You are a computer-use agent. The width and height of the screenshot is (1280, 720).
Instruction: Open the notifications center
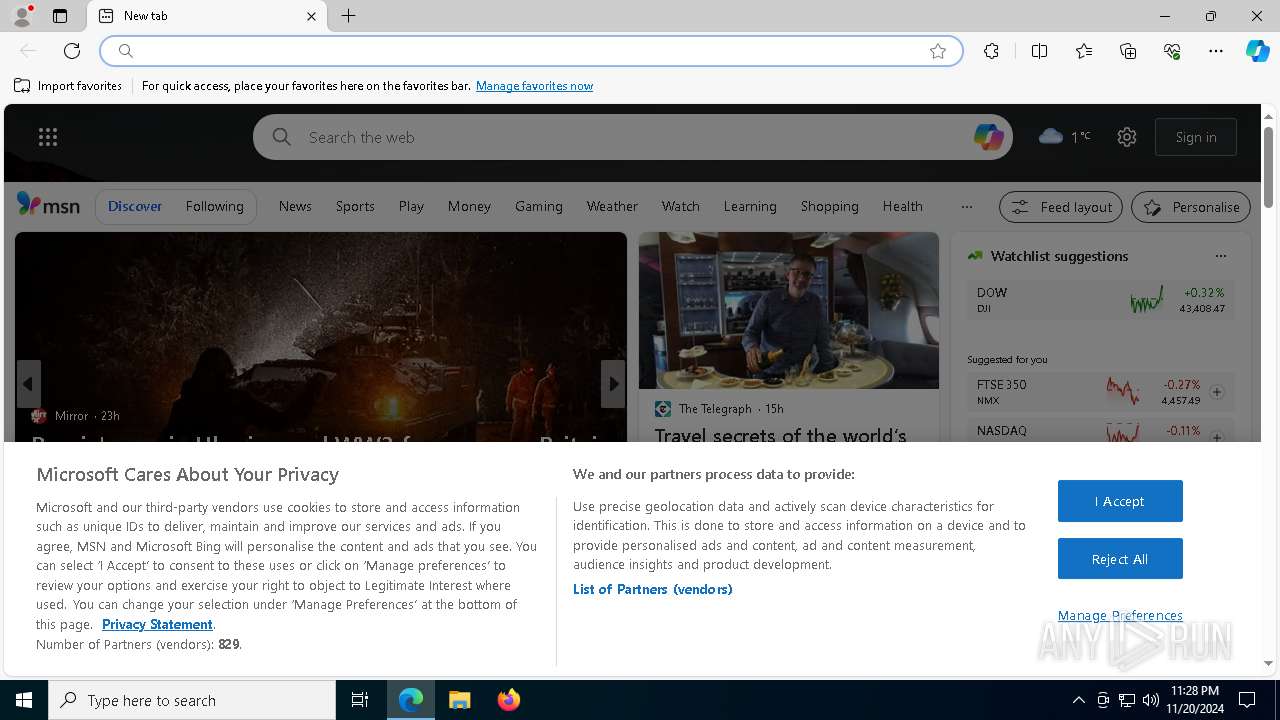tap(1247, 700)
